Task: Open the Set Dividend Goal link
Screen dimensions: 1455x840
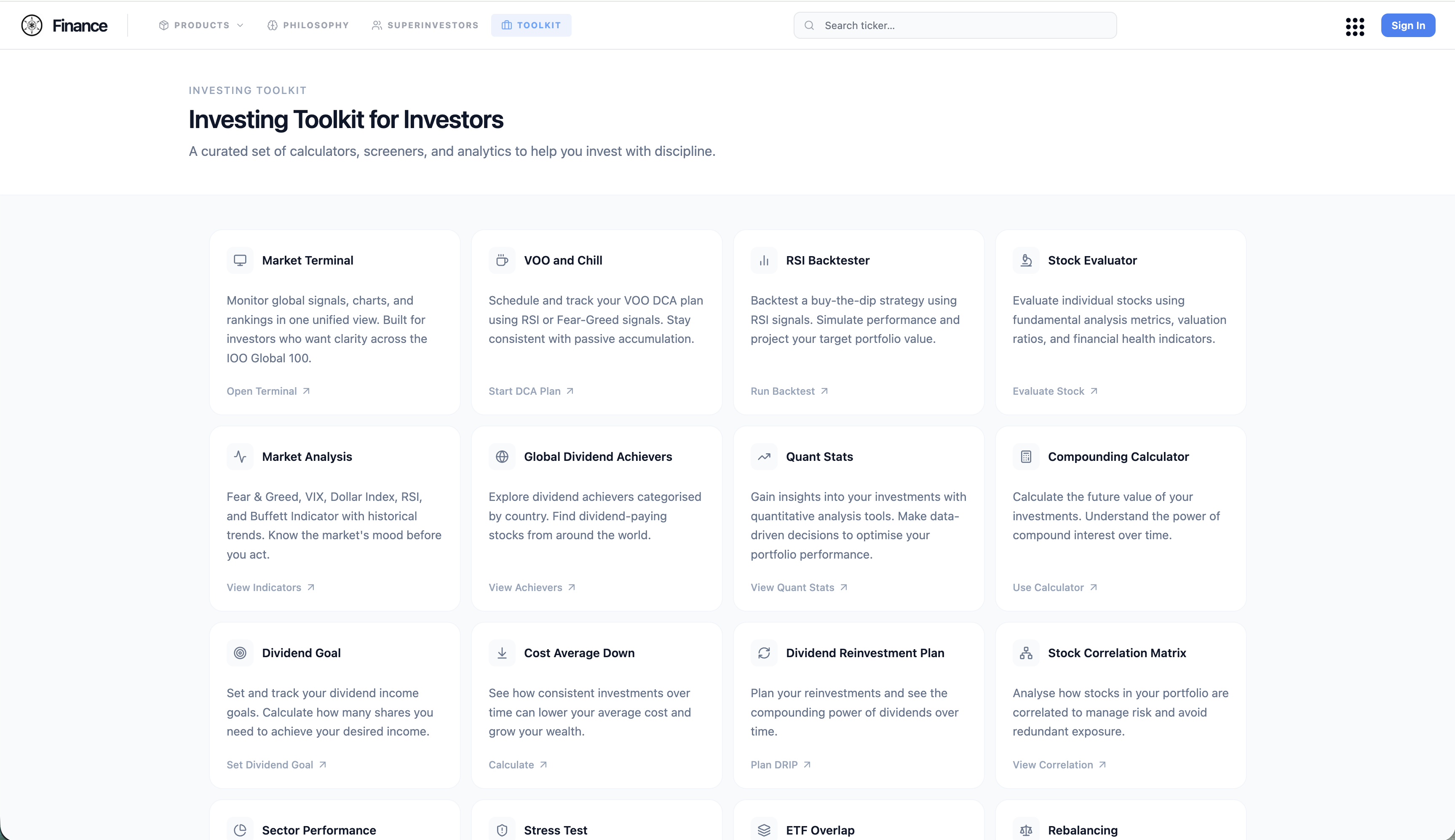Action: tap(276, 765)
